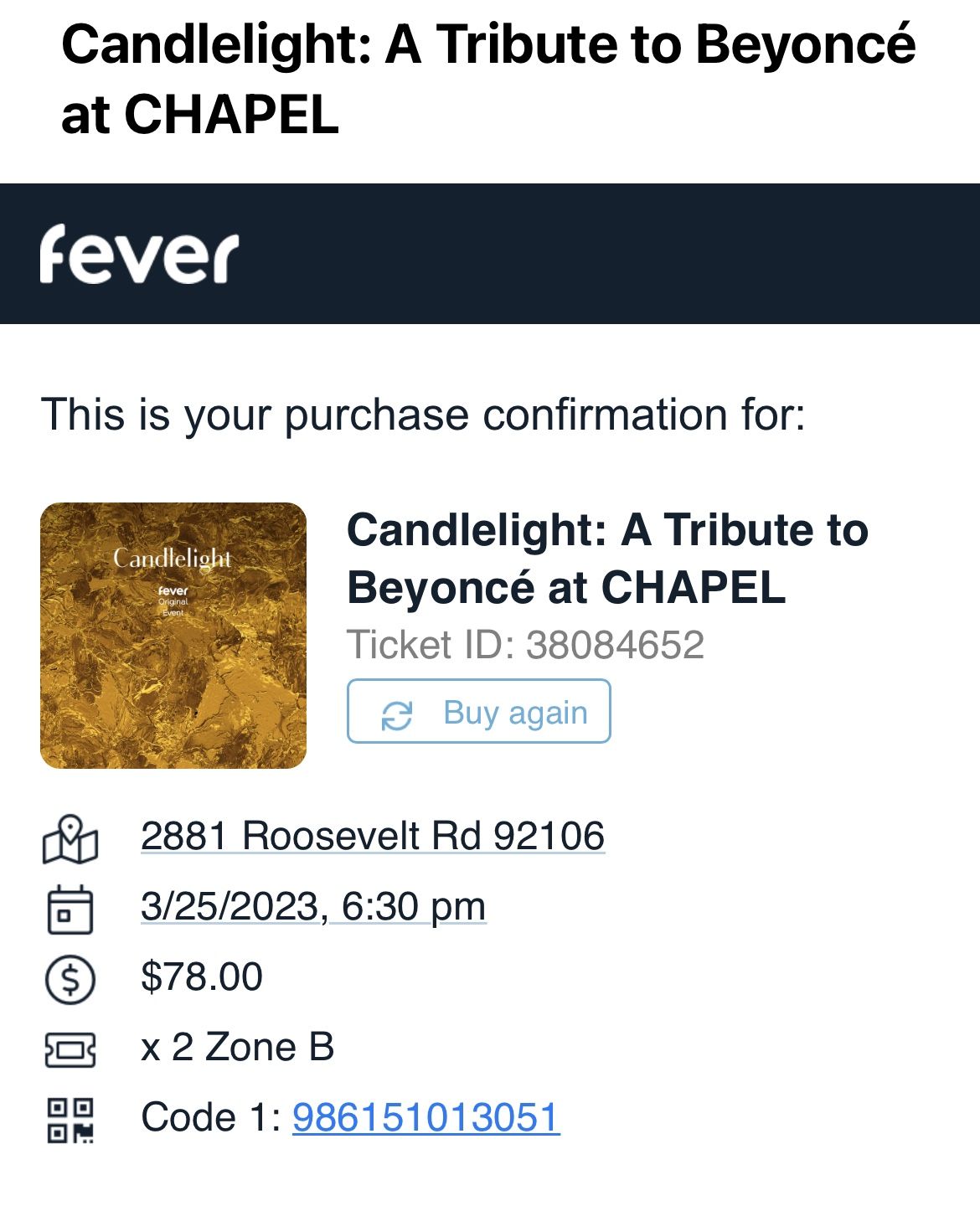Click the map pin location icon
Viewport: 980px width, 1211px height.
(x=70, y=838)
